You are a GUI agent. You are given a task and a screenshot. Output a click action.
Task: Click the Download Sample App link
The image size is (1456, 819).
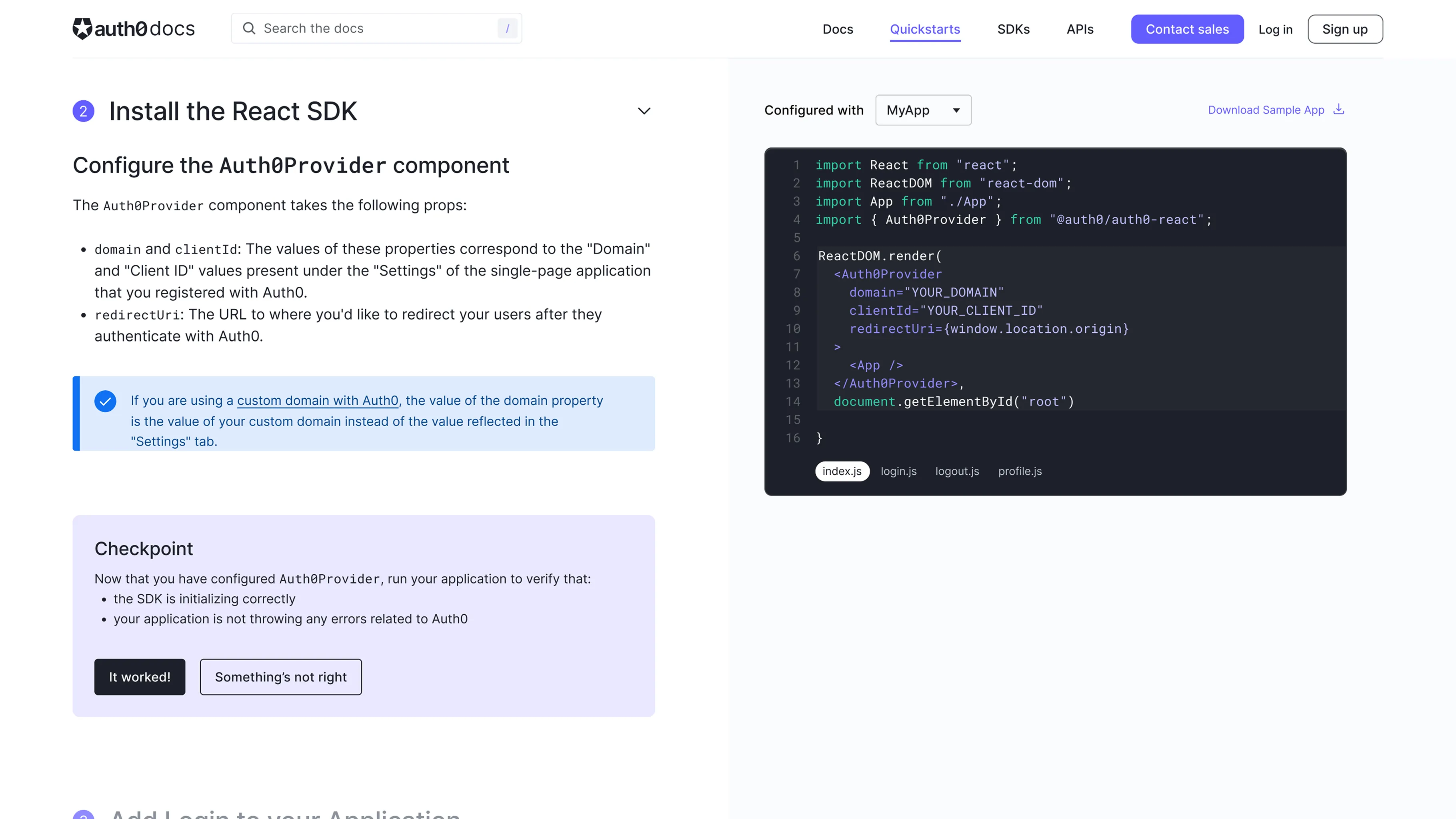coord(1266,110)
